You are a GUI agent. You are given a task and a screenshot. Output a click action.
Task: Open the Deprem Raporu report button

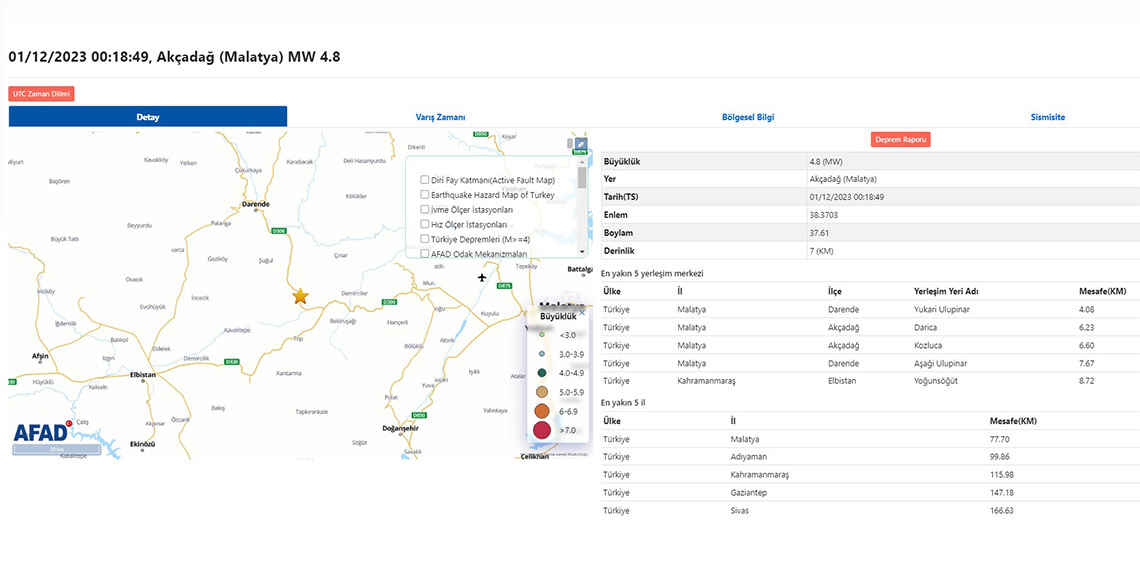(x=900, y=139)
